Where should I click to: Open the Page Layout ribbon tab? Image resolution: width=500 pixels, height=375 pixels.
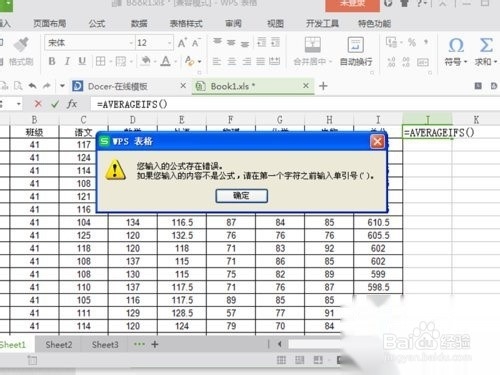49,23
